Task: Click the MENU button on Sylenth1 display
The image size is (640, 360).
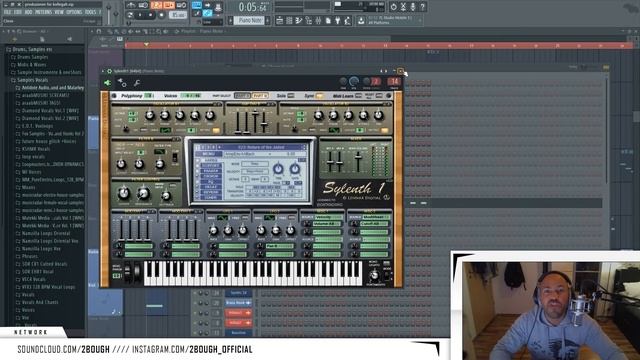Action: point(208,154)
